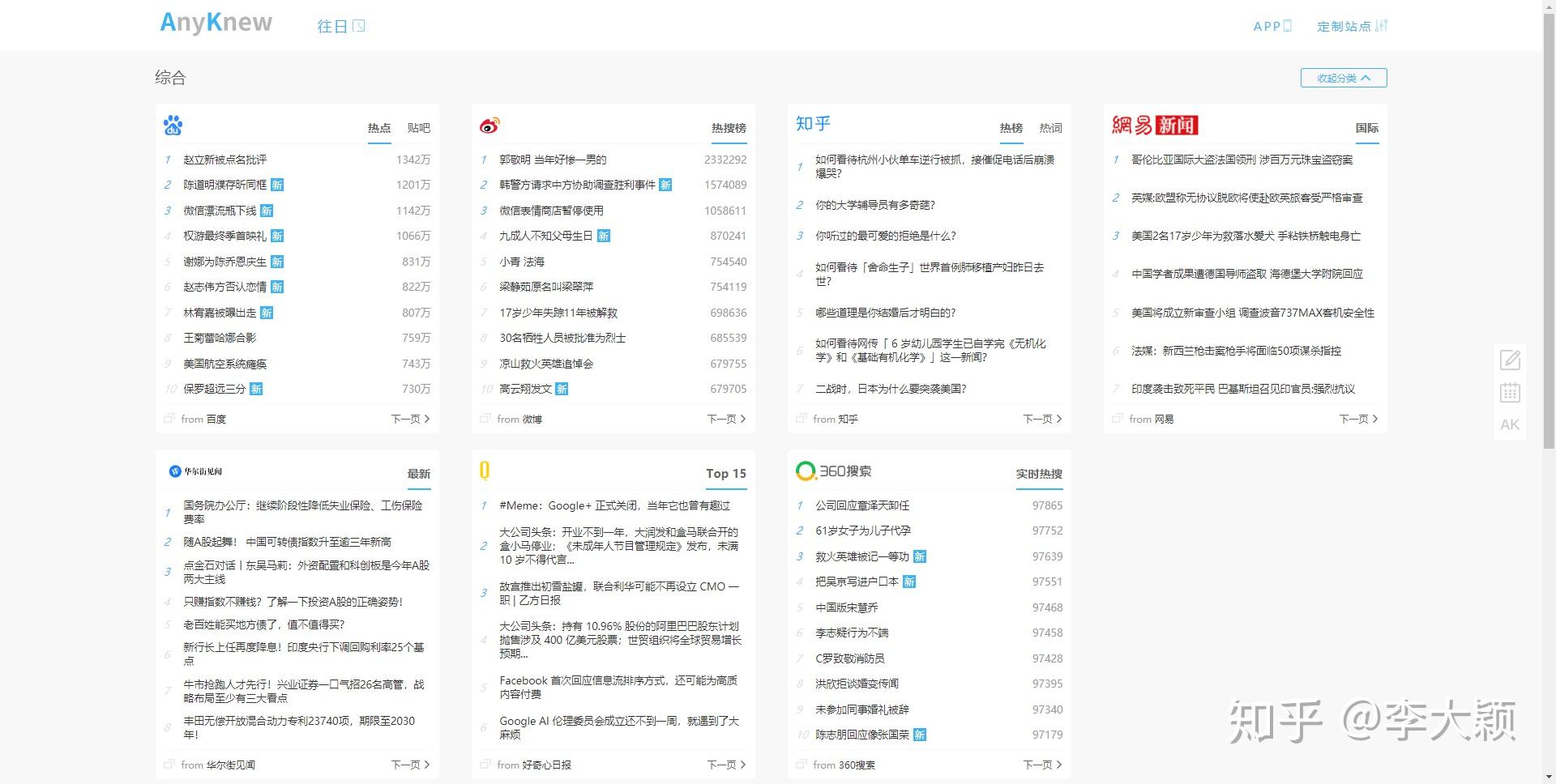Screen dimensions: 1556x784
Task: Click the Baidu paw logo icon
Action: tap(173, 125)
